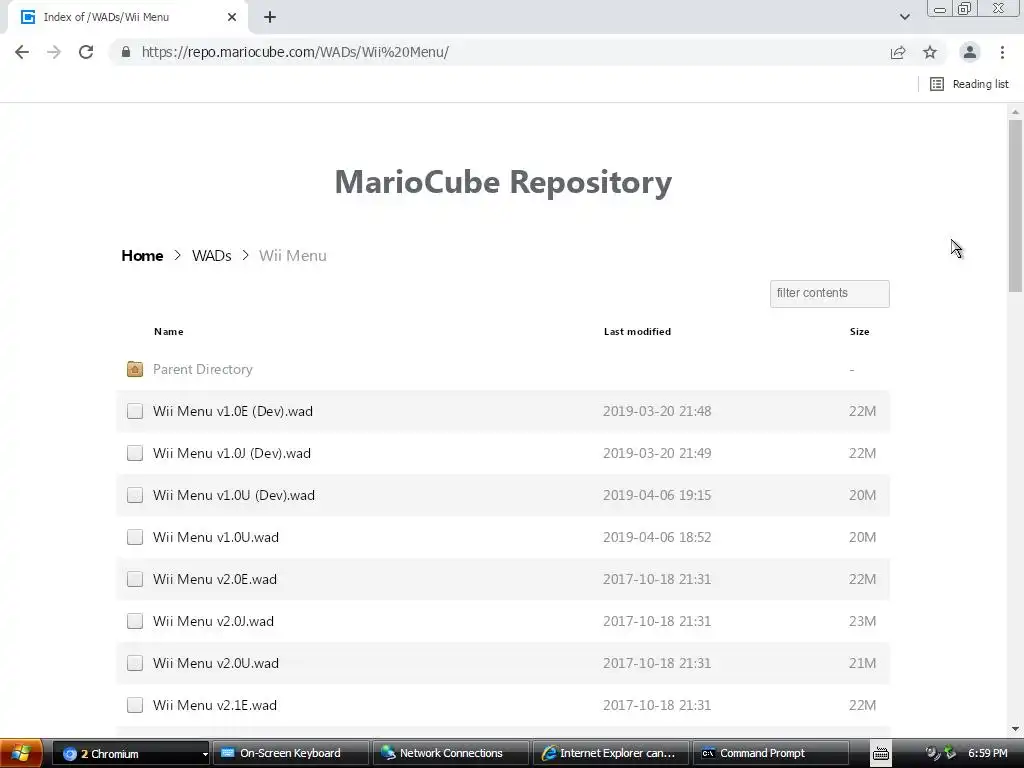Download Wii Menu v1.0J (Dev).wad

[x=232, y=453]
